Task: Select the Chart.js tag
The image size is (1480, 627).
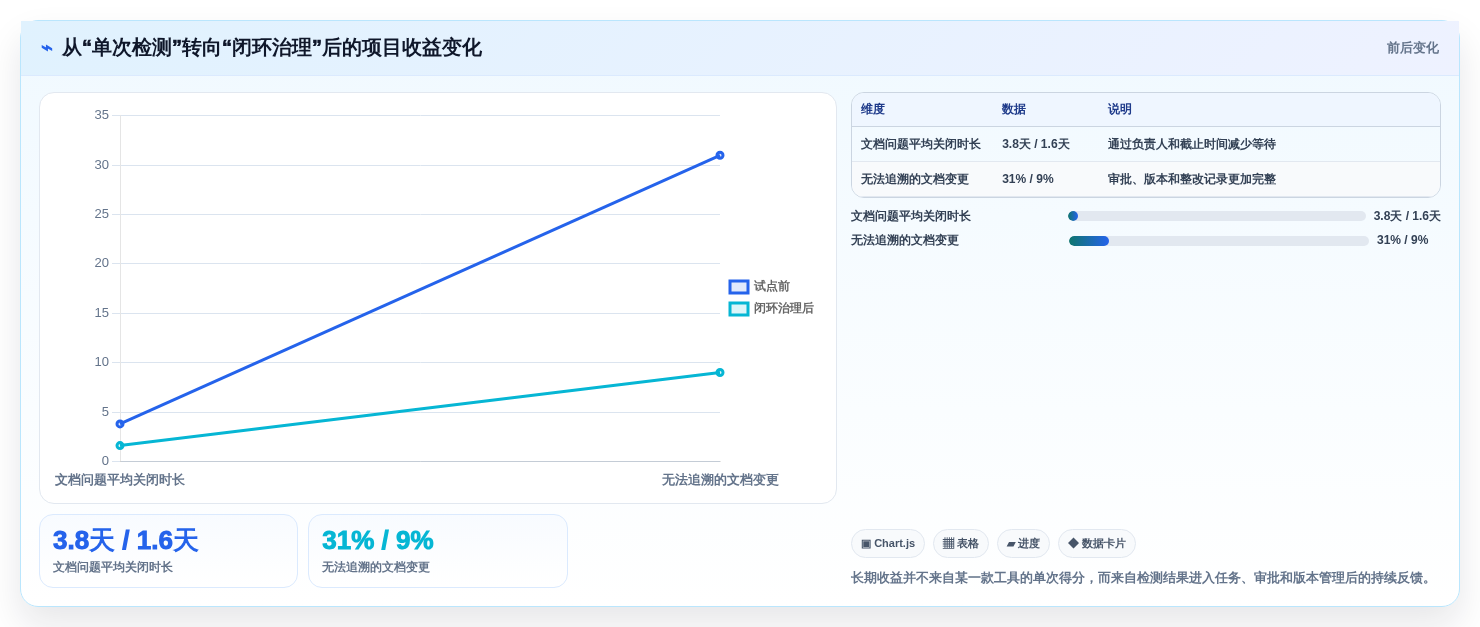Action: point(888,543)
